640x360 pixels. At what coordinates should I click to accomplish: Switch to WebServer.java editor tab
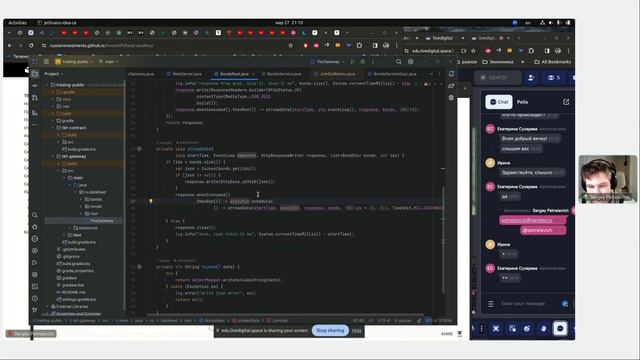[184, 74]
